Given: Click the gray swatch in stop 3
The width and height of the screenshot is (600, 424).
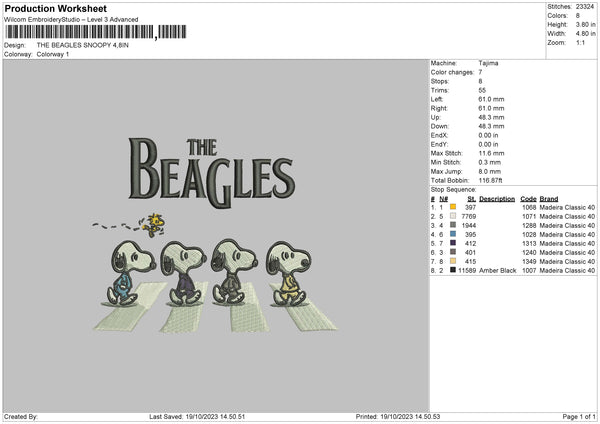Looking at the screenshot, I should click(x=453, y=226).
